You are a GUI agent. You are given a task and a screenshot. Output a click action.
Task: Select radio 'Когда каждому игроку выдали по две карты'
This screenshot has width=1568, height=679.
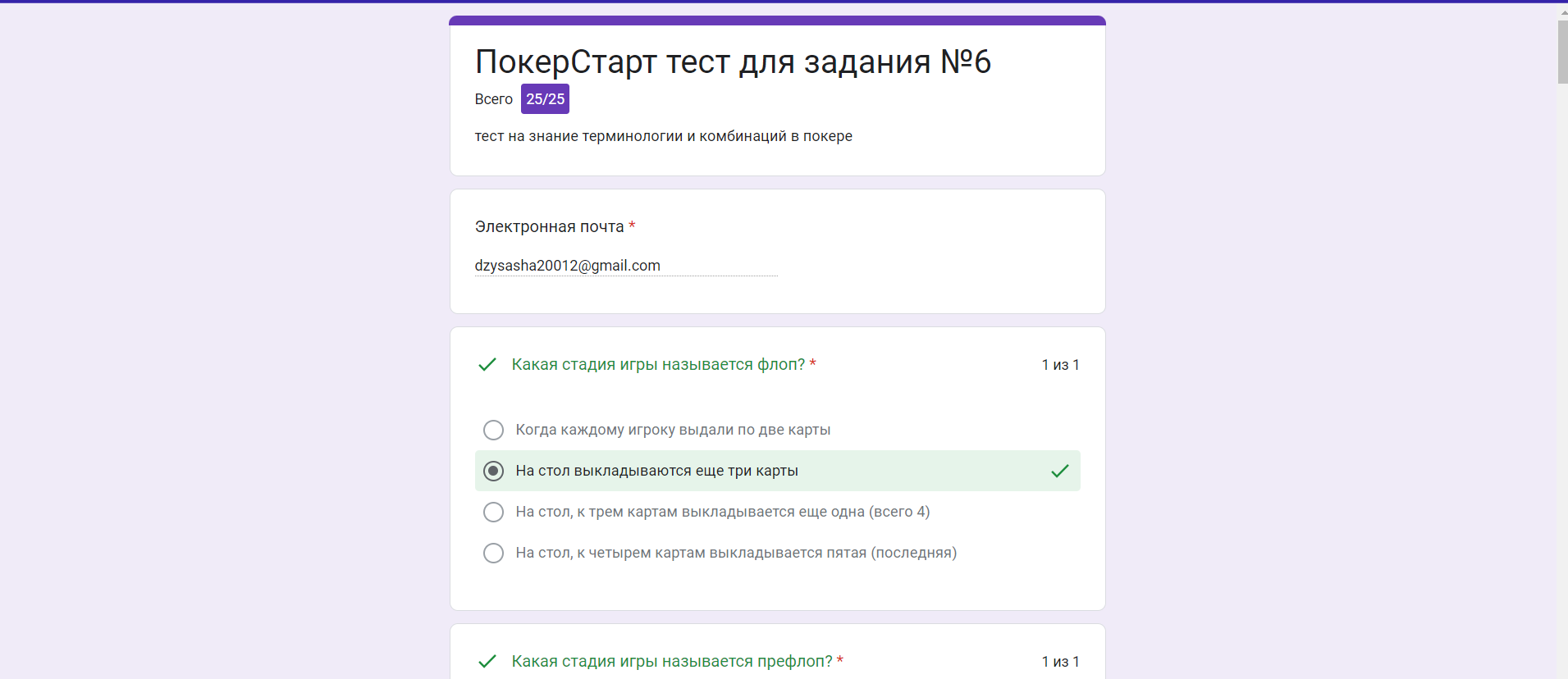point(493,430)
